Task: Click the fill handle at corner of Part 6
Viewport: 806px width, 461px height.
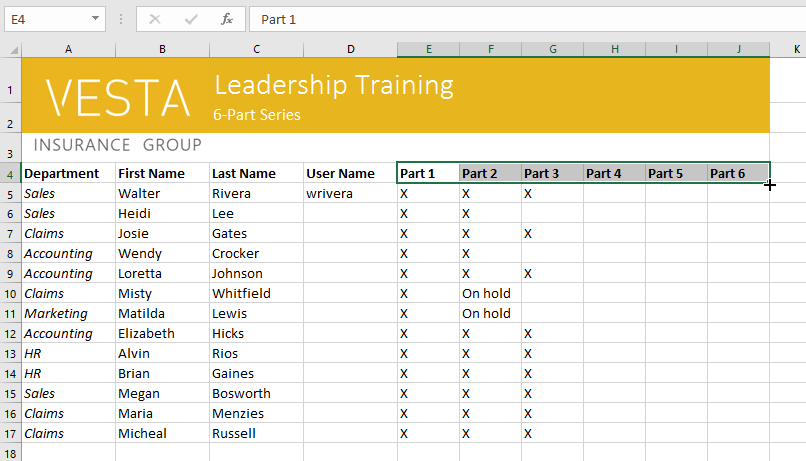Action: pos(770,183)
